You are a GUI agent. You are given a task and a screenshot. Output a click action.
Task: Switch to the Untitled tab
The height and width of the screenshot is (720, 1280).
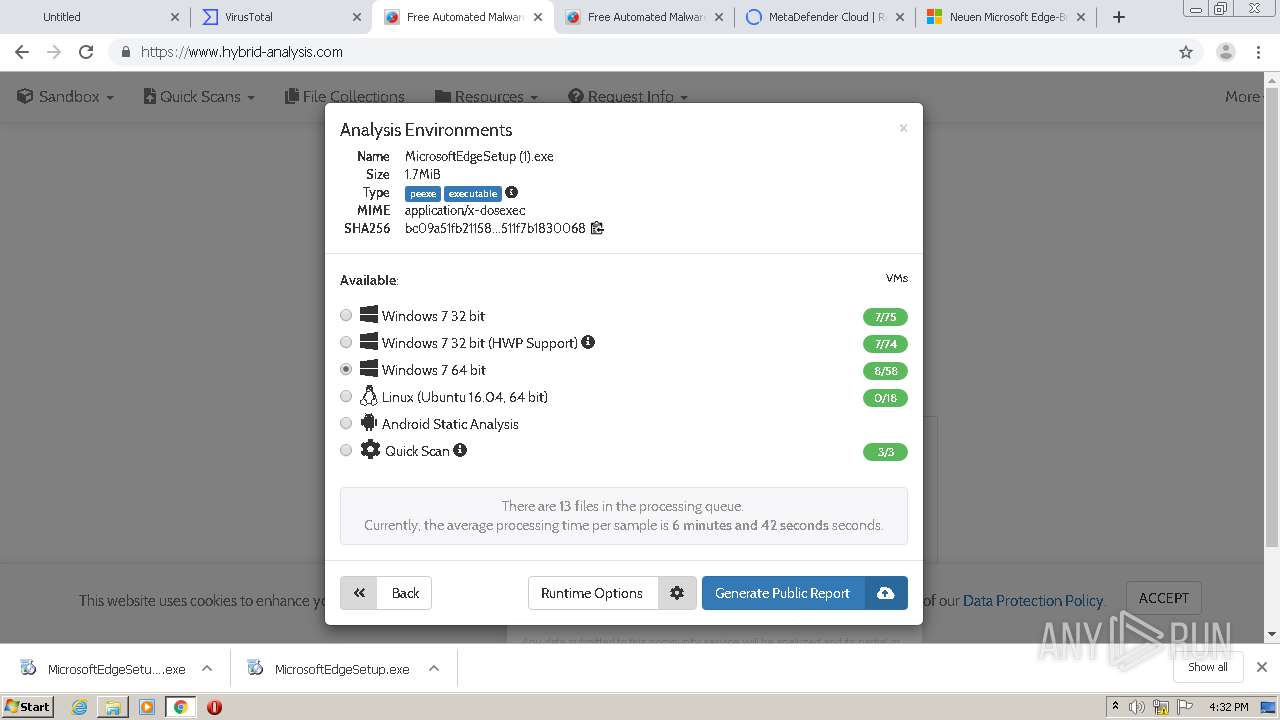[x=95, y=17]
